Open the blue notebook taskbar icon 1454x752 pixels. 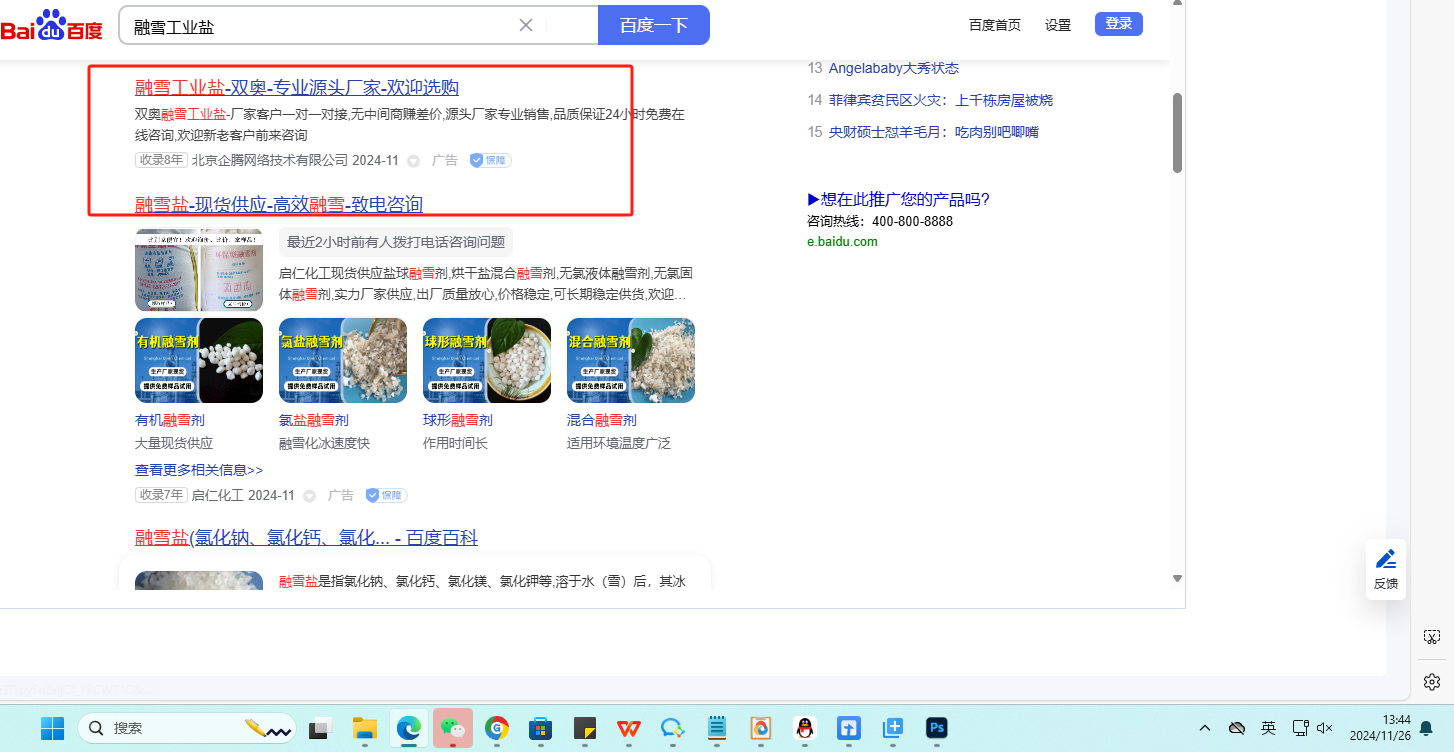pos(717,728)
